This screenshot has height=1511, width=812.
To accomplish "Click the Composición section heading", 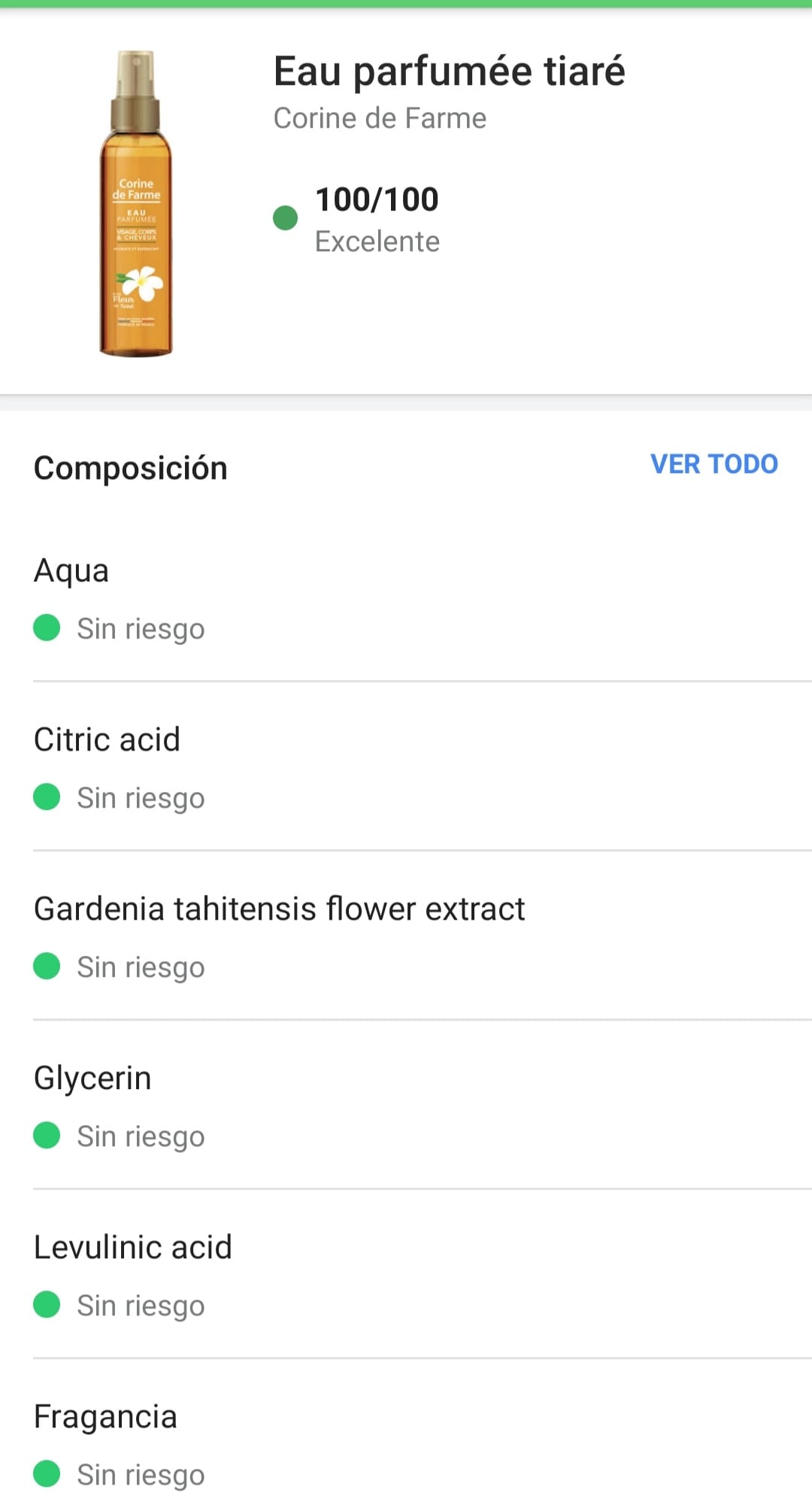I will pyautogui.click(x=131, y=468).
